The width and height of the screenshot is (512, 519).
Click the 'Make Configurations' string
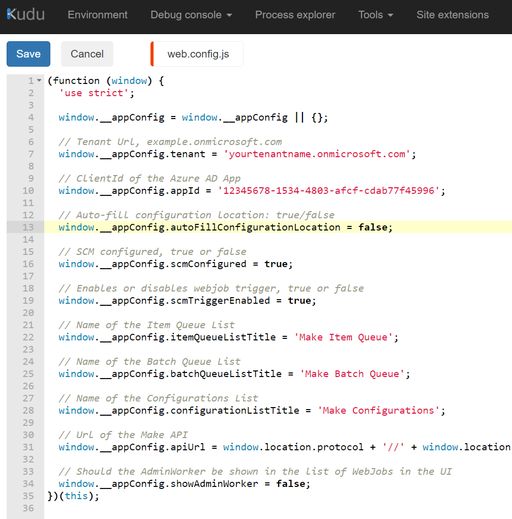(379, 411)
